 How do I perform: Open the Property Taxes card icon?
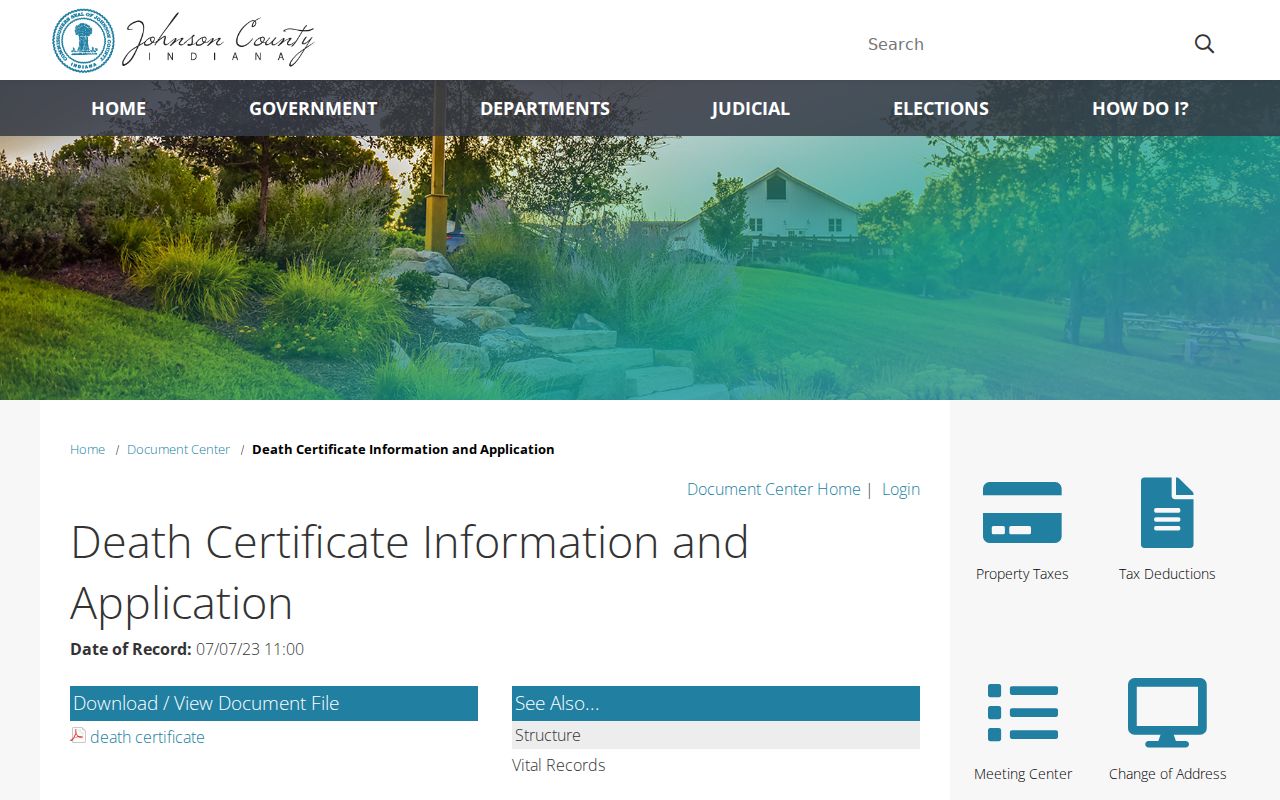(x=1022, y=512)
